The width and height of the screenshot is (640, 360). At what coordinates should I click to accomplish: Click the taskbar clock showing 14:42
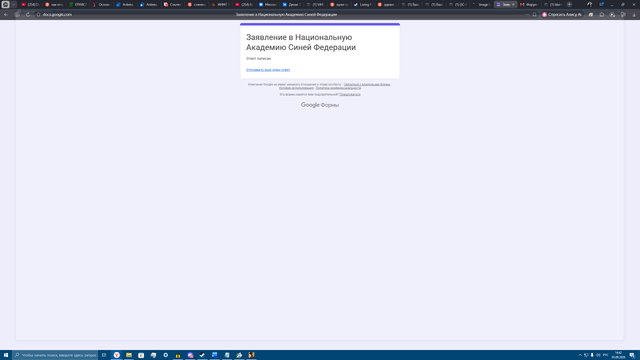(x=618, y=355)
